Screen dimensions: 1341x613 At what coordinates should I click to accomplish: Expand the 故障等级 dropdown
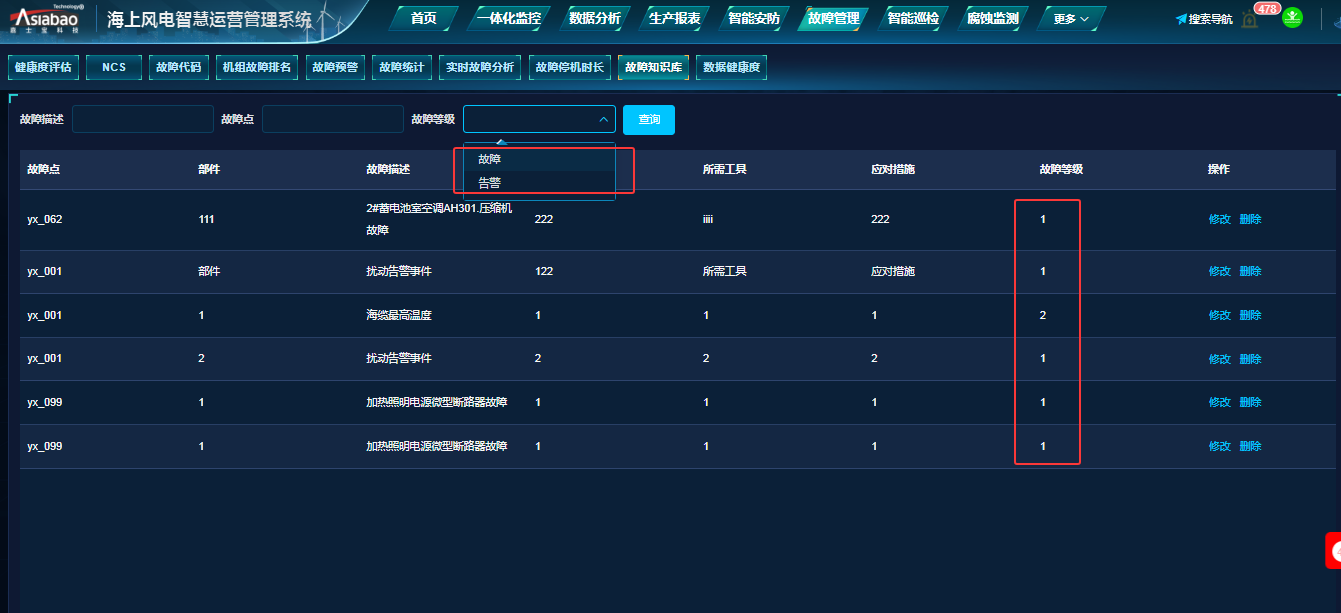(x=539, y=120)
